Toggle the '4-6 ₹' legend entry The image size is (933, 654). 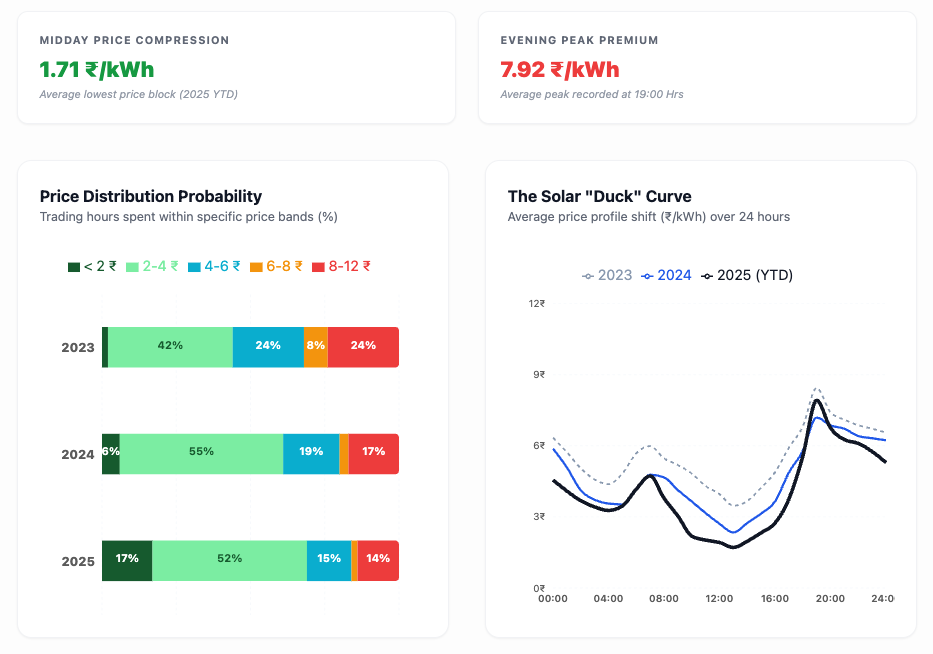pos(214,267)
